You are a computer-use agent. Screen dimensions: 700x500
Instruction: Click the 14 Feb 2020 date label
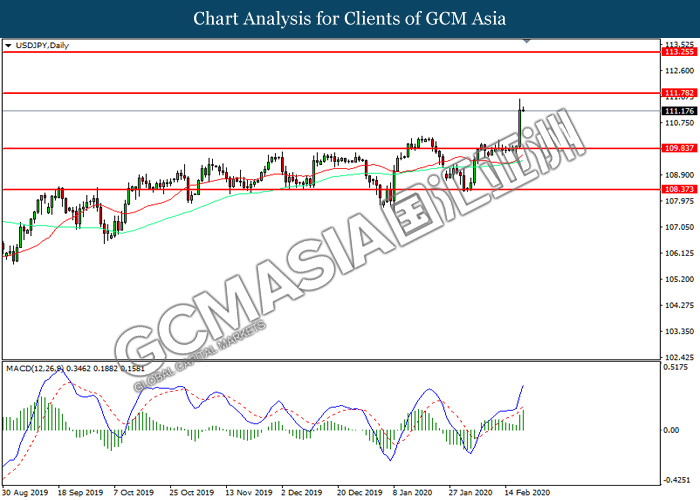click(527, 493)
